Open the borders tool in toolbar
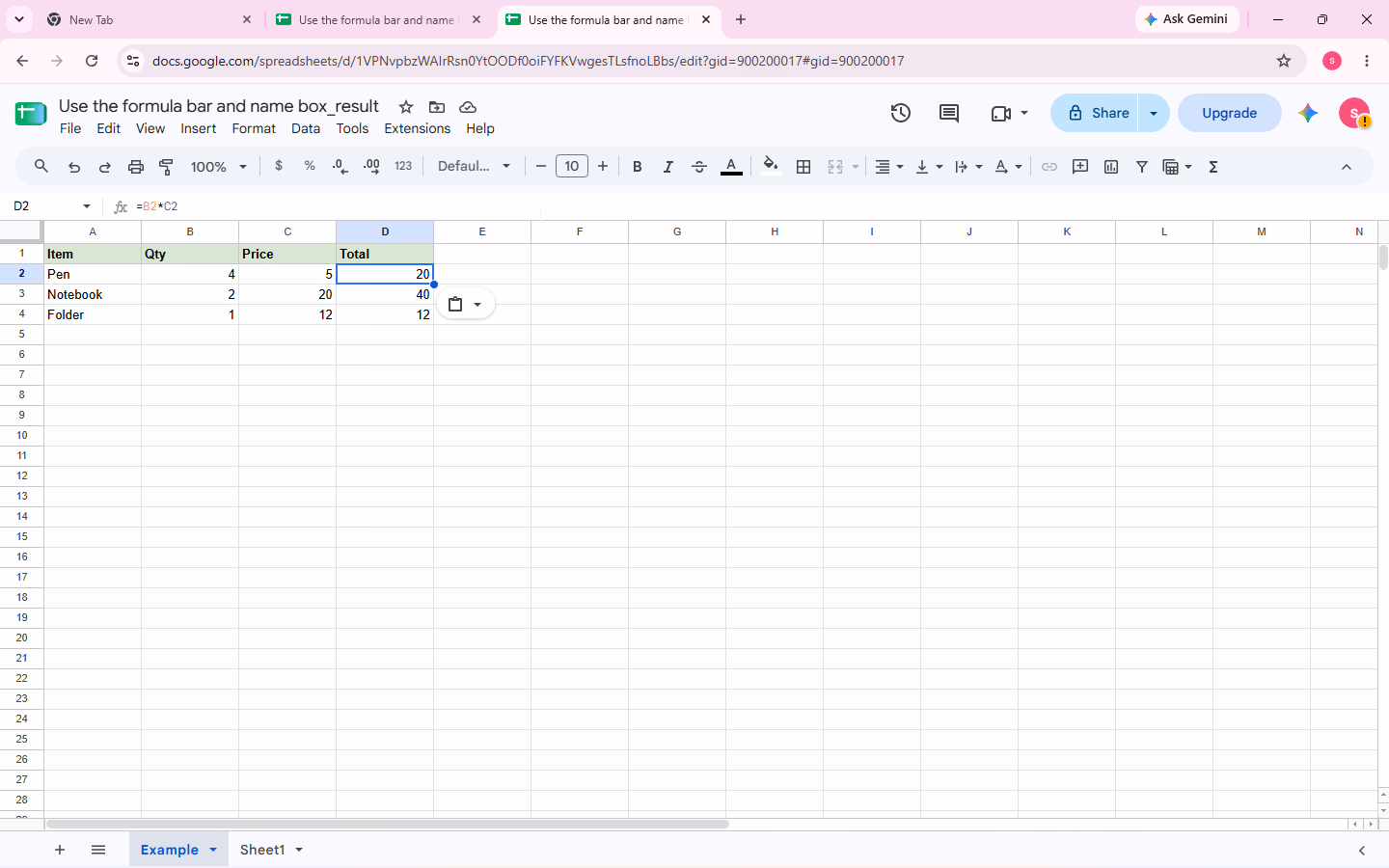Screen dimensions: 1389x868 [x=803, y=167]
